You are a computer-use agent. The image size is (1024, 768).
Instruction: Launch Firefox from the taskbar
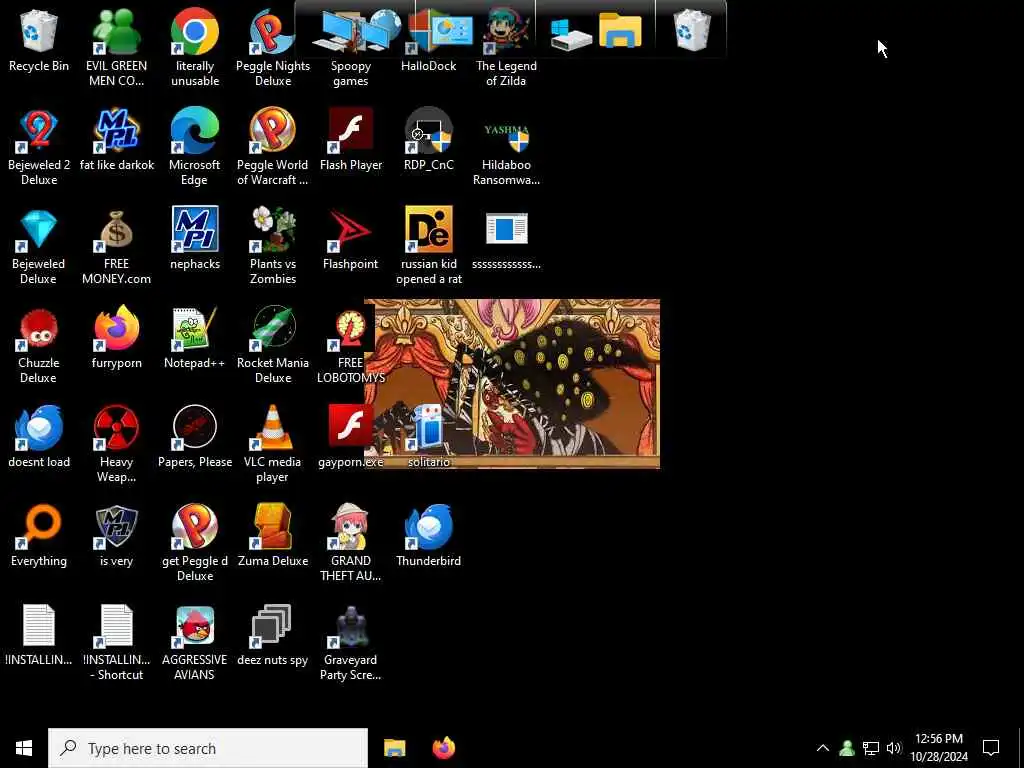[444, 748]
